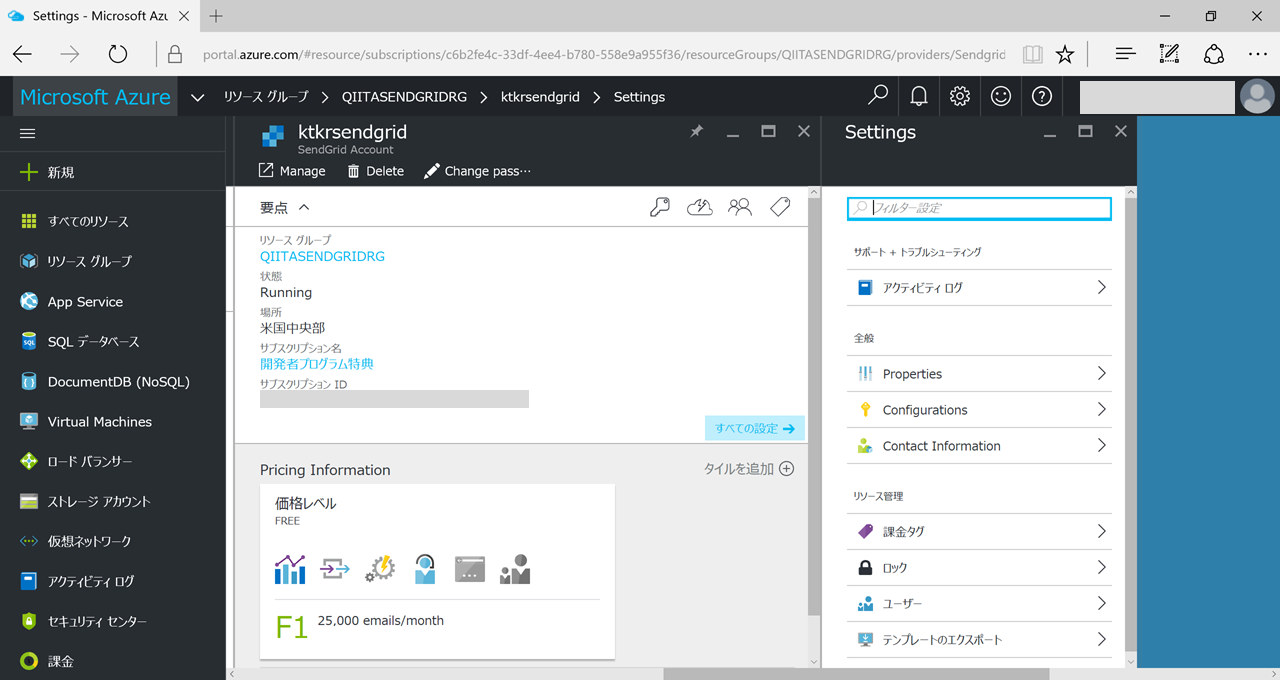Click the support person icon in pricing tile
Image resolution: width=1280 pixels, height=680 pixels.
425,569
